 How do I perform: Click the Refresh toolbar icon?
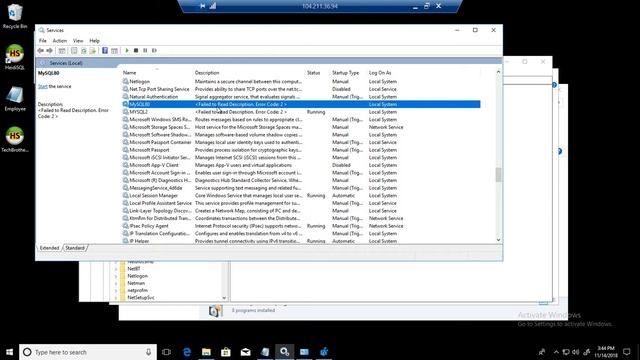(84, 51)
